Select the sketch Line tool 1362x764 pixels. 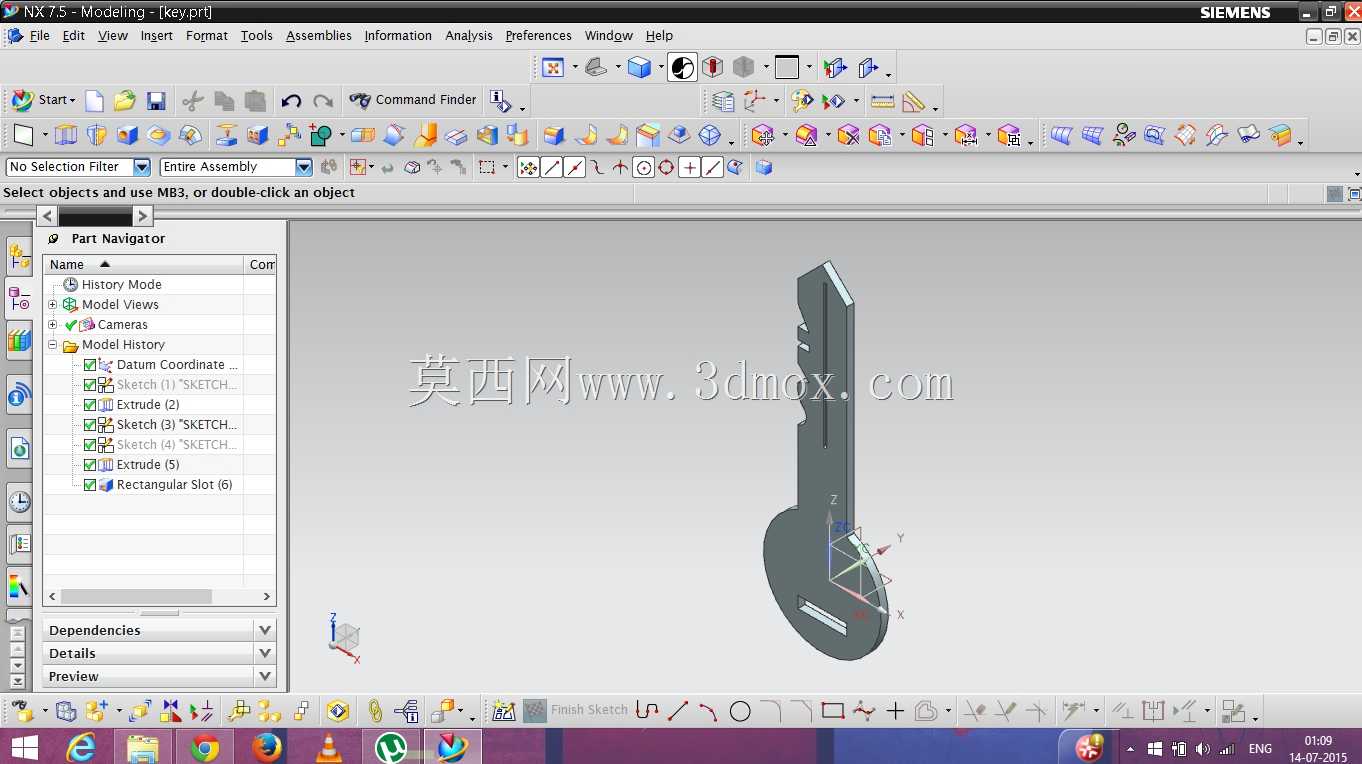678,711
